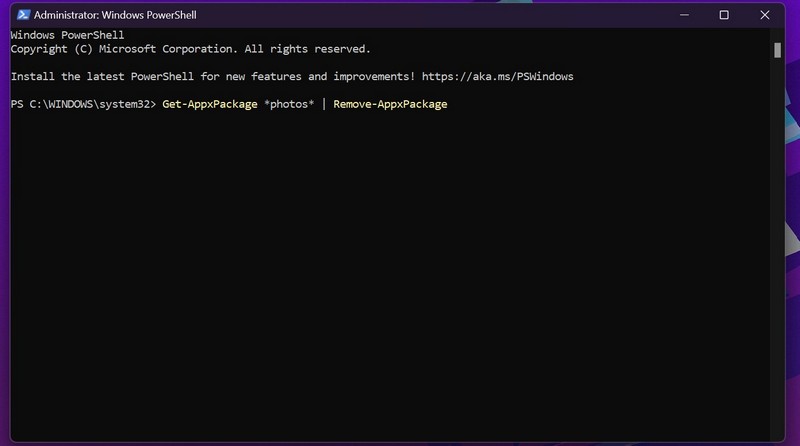Click the "*photos*" argument text

point(289,104)
